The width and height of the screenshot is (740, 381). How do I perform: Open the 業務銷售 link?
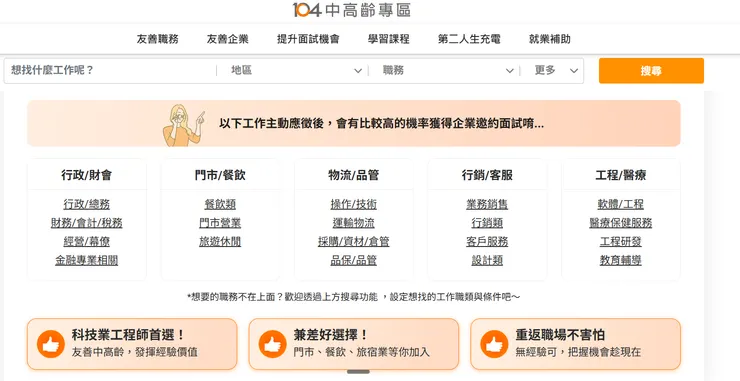(487, 204)
